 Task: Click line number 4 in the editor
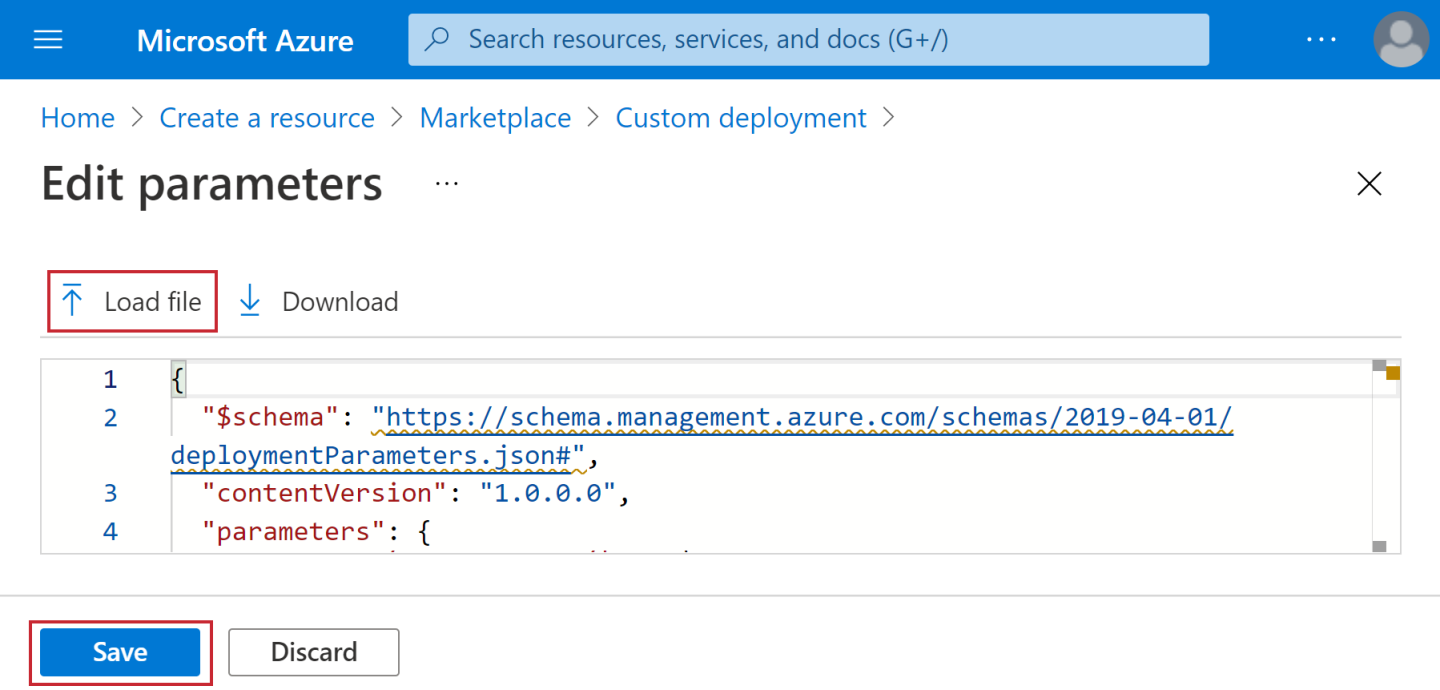(110, 531)
